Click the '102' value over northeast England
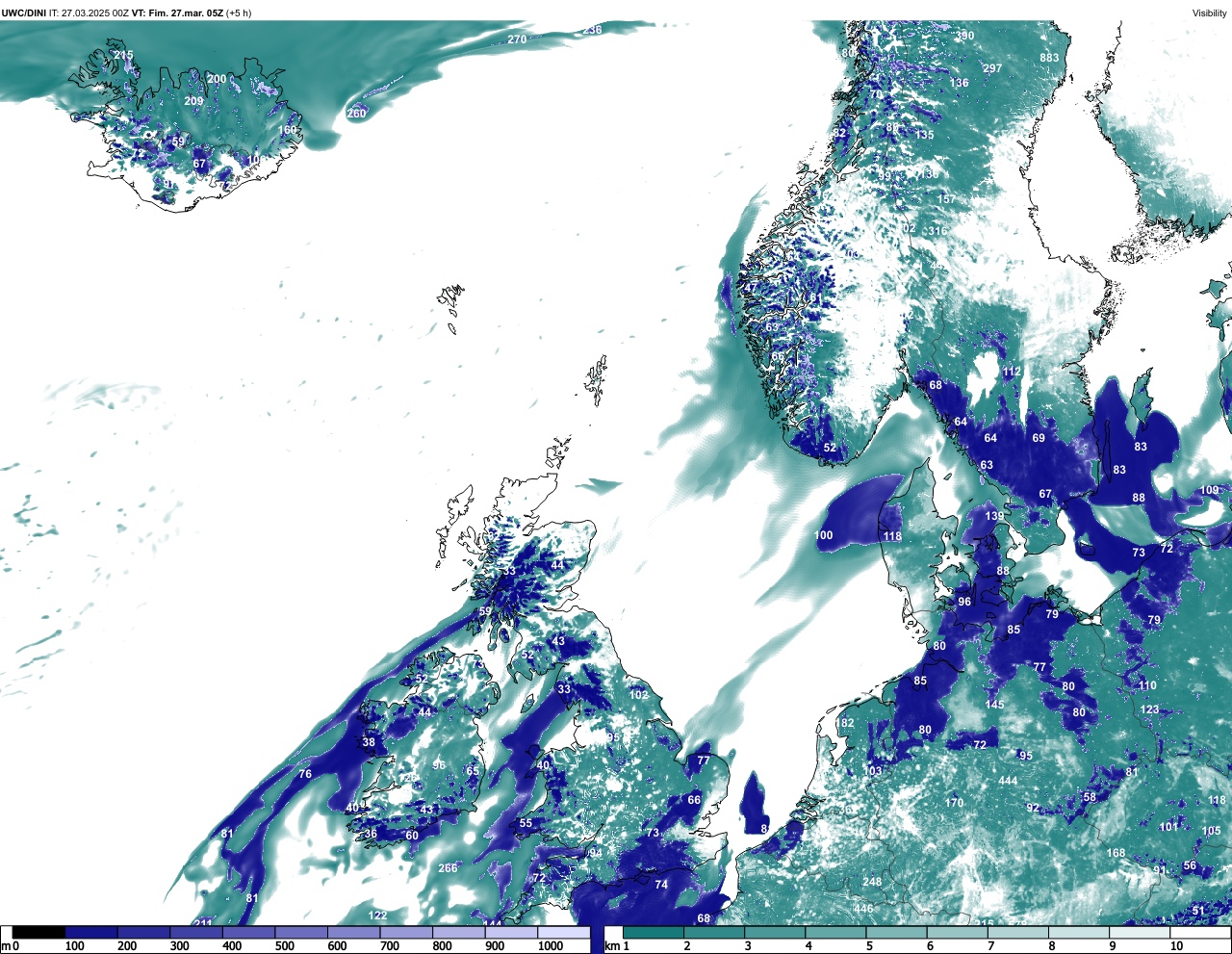Screen dimensions: 1232x954 pos(639,695)
